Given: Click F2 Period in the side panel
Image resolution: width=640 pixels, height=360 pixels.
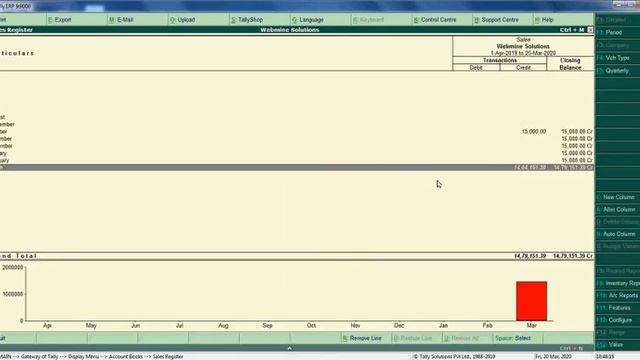Looking at the screenshot, I should (x=618, y=32).
